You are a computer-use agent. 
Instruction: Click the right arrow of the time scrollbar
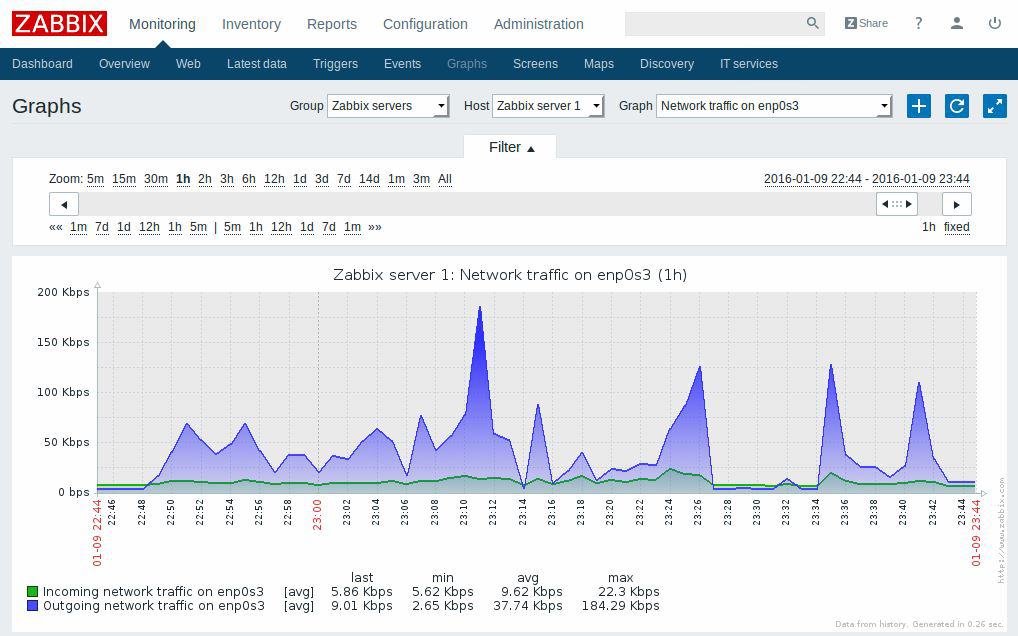956,204
